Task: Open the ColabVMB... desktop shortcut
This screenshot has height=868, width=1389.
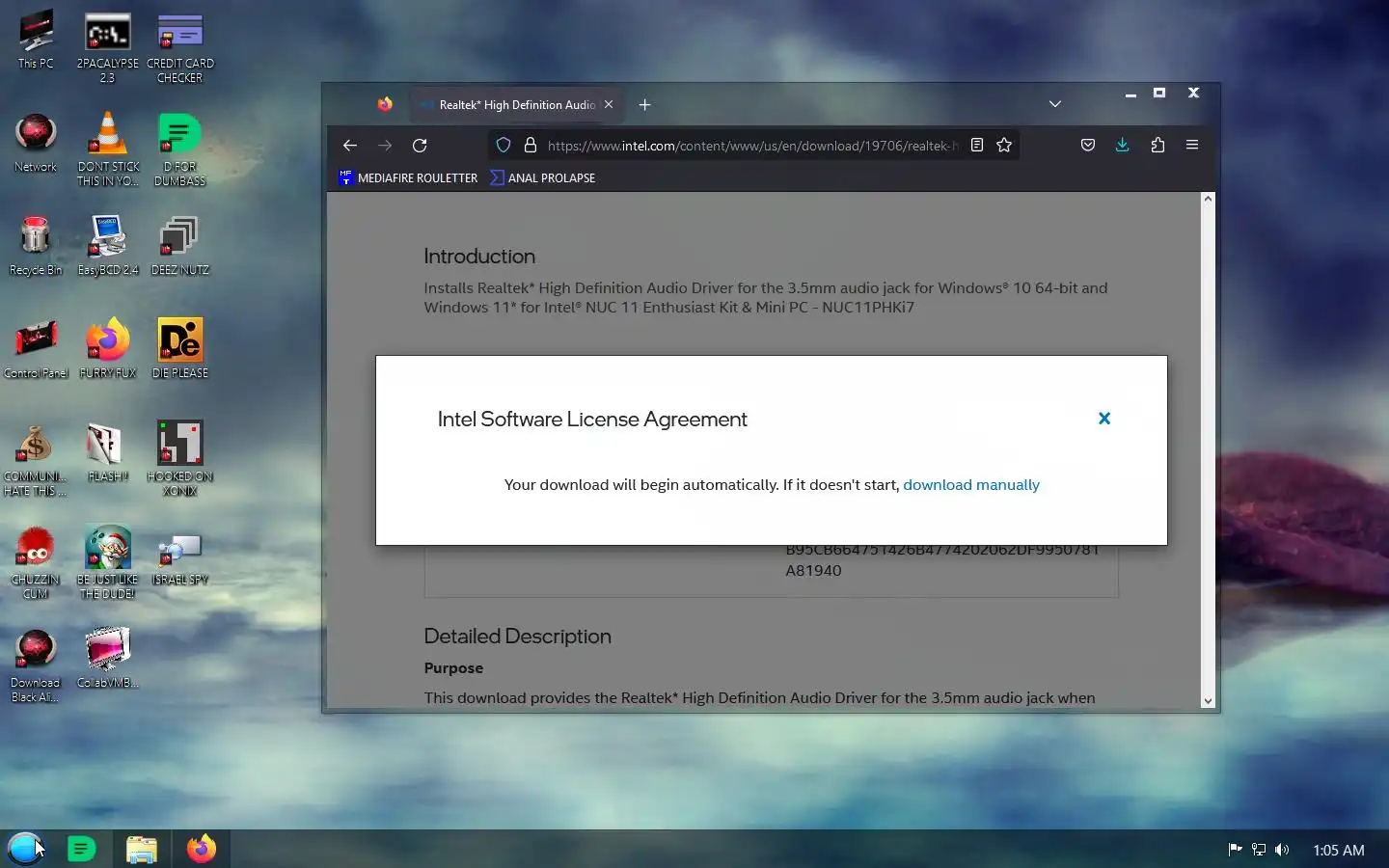Action: coord(107,660)
